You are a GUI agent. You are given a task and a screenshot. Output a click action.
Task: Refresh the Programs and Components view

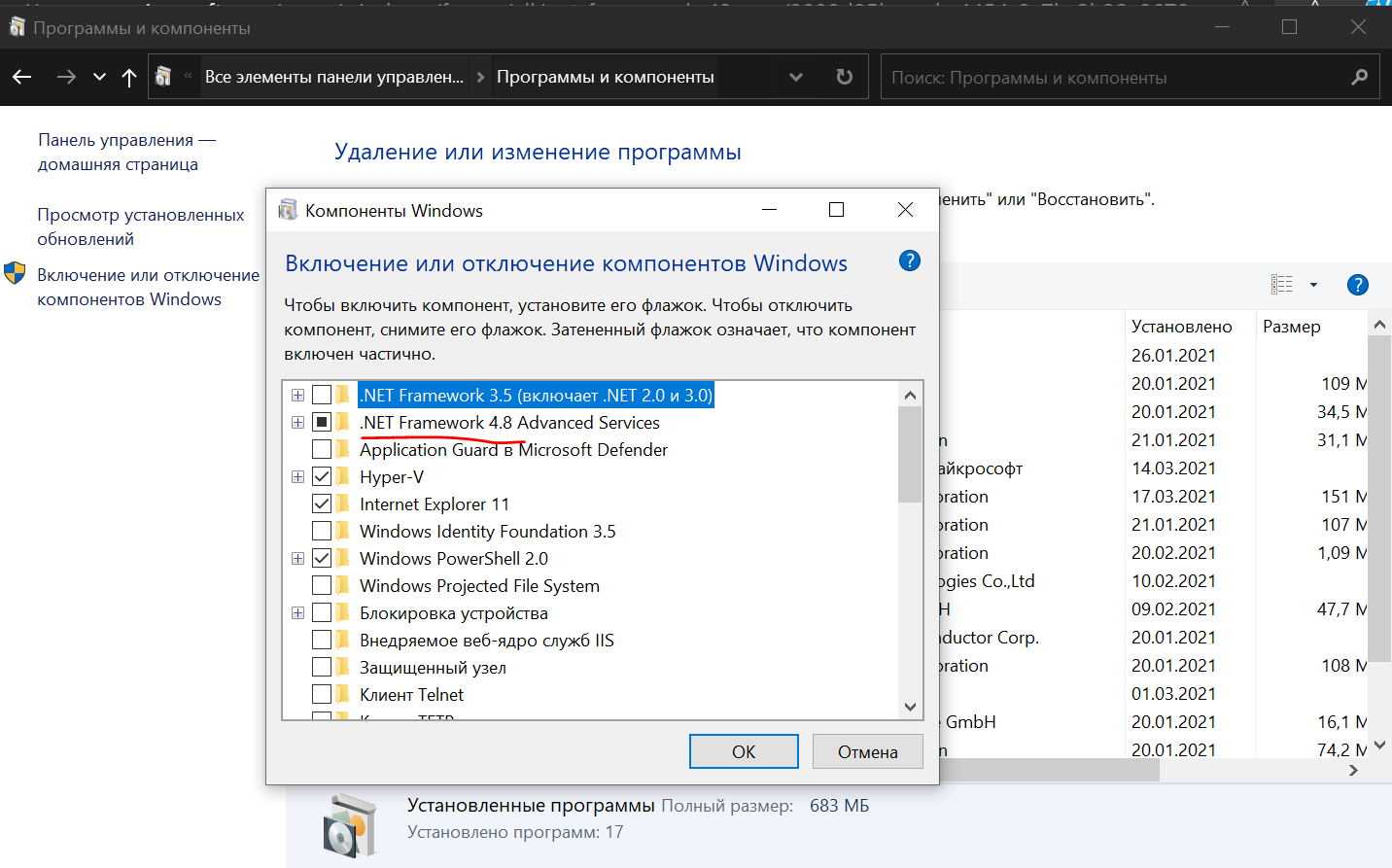click(845, 77)
